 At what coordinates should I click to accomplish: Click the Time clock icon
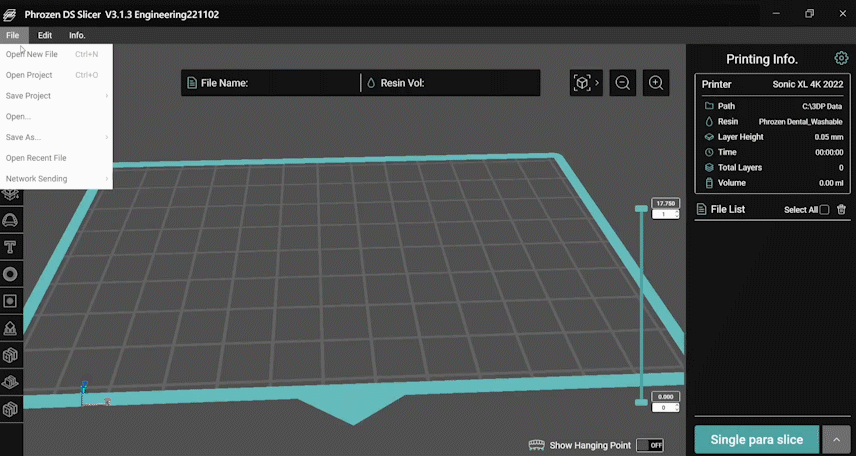point(709,152)
